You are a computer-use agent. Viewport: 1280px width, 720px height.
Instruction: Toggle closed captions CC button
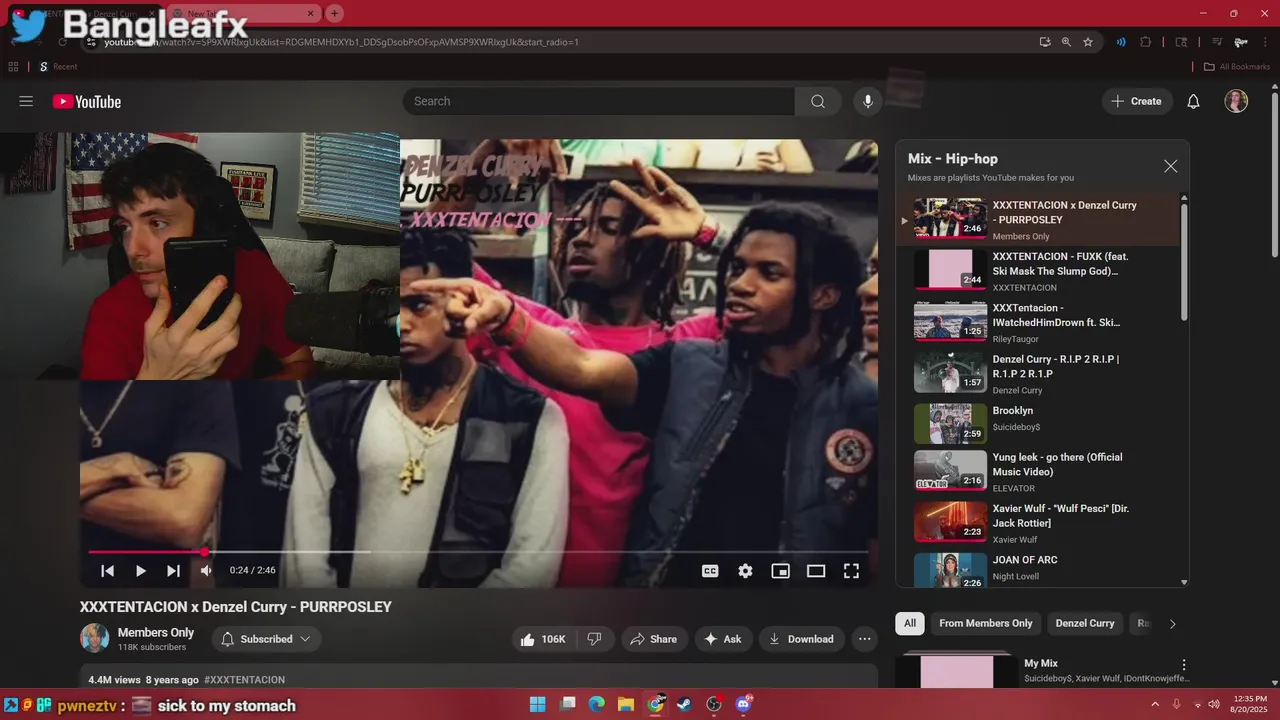tap(710, 570)
